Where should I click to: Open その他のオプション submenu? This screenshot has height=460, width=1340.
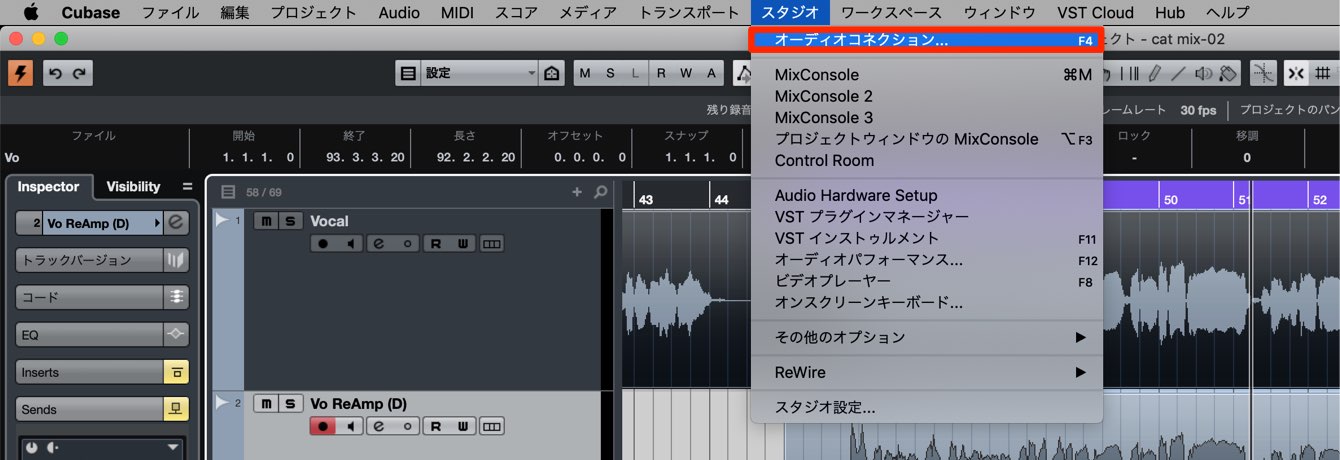coord(927,337)
